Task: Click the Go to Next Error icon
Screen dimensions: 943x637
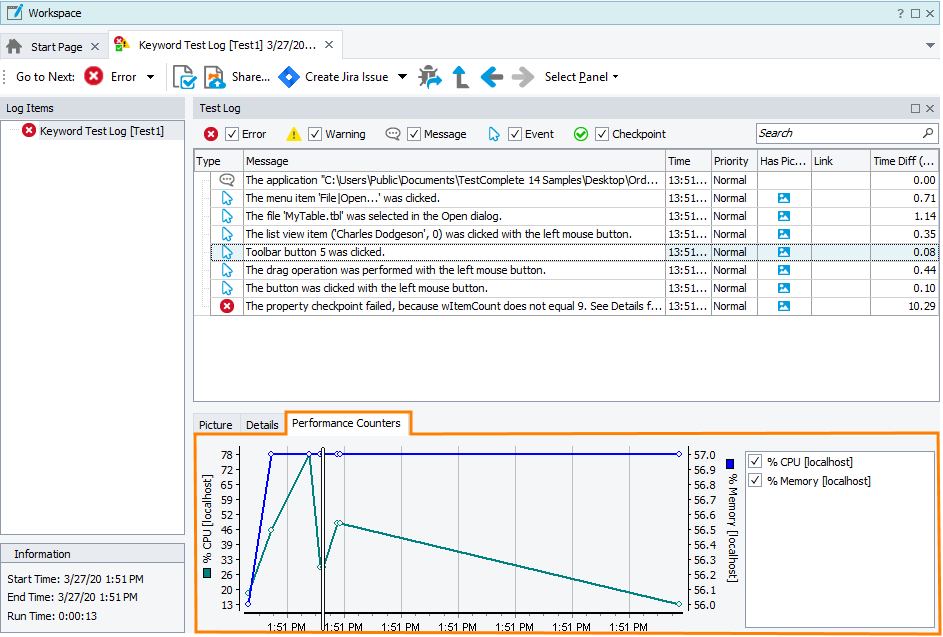Action: click(93, 77)
